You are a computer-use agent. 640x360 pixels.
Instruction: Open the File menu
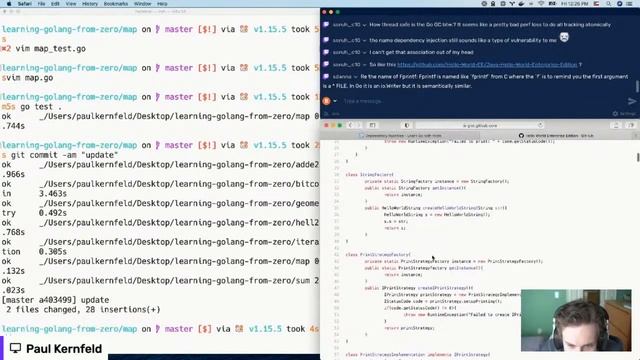point(41,4)
